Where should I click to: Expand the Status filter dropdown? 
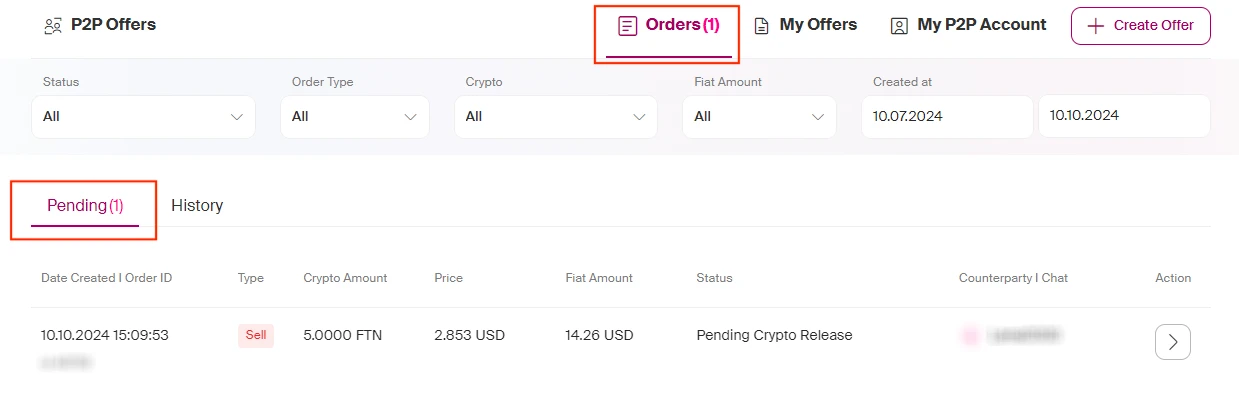pyautogui.click(x=144, y=117)
